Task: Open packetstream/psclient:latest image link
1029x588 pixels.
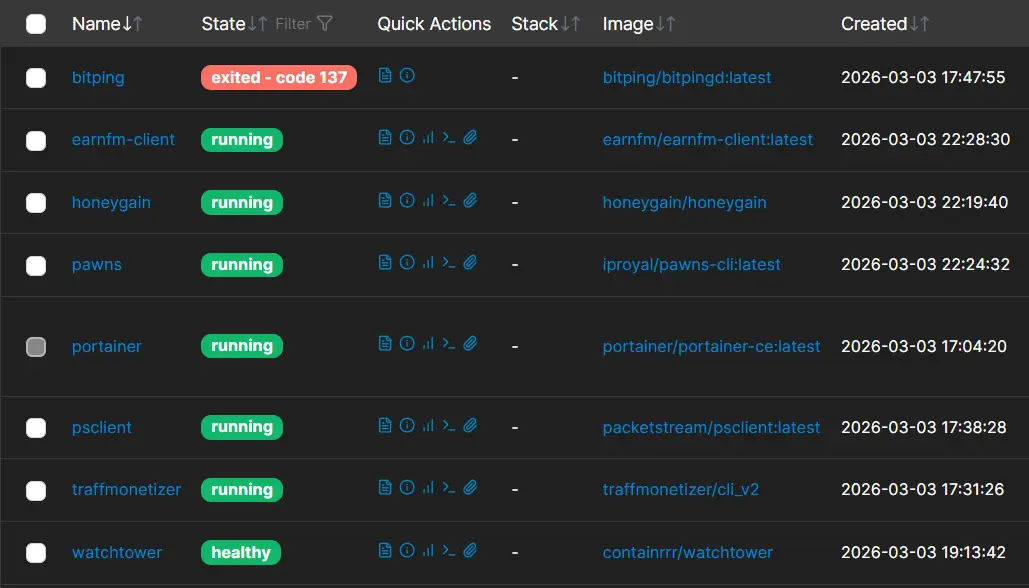Action: (711, 428)
